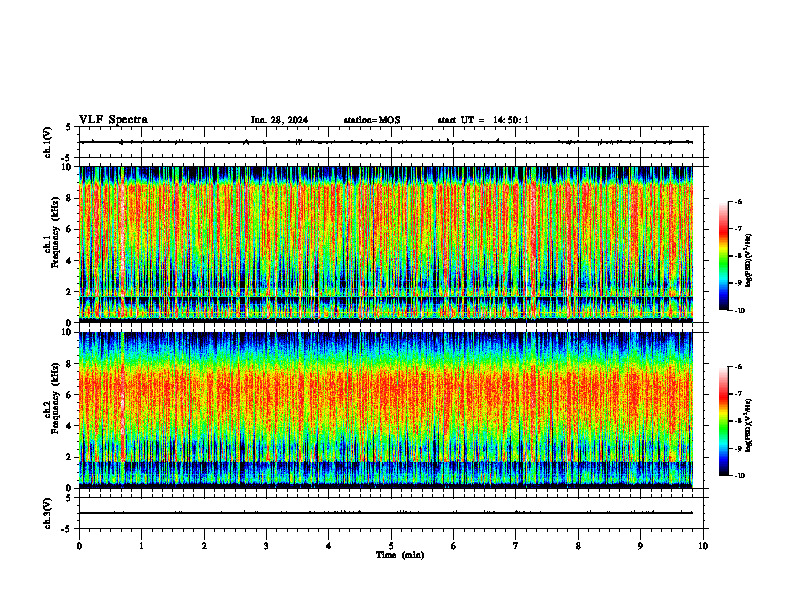792x612 pixels.
Task: Click the "Time (min)" axis label
Action: pos(400,555)
